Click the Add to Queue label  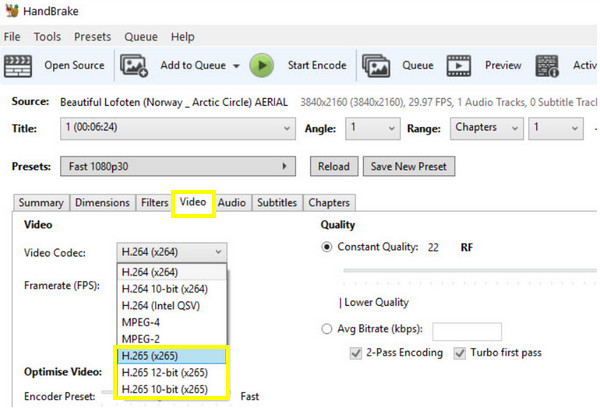coord(193,65)
